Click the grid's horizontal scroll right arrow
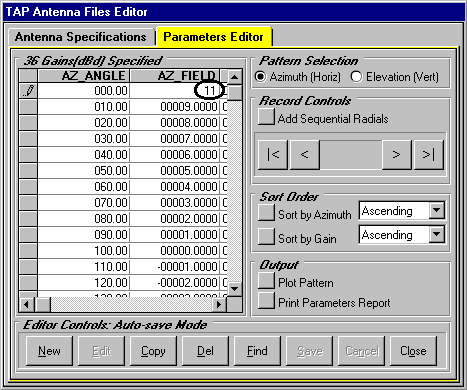This screenshot has width=467, height=390. click(x=219, y=304)
